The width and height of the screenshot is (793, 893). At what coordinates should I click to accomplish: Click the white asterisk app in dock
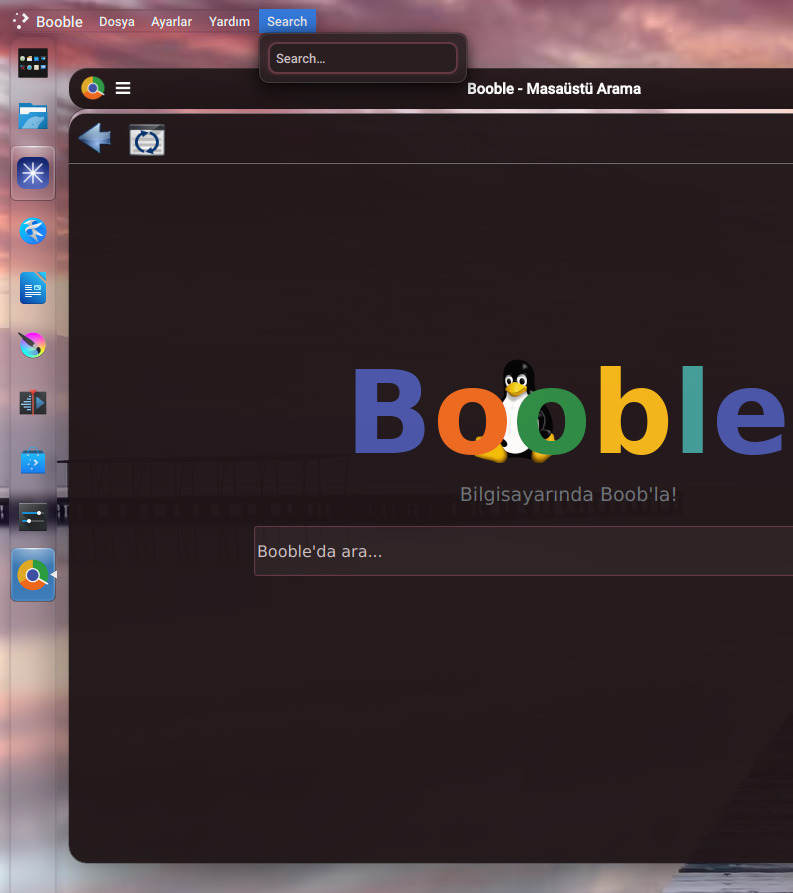tap(33, 174)
